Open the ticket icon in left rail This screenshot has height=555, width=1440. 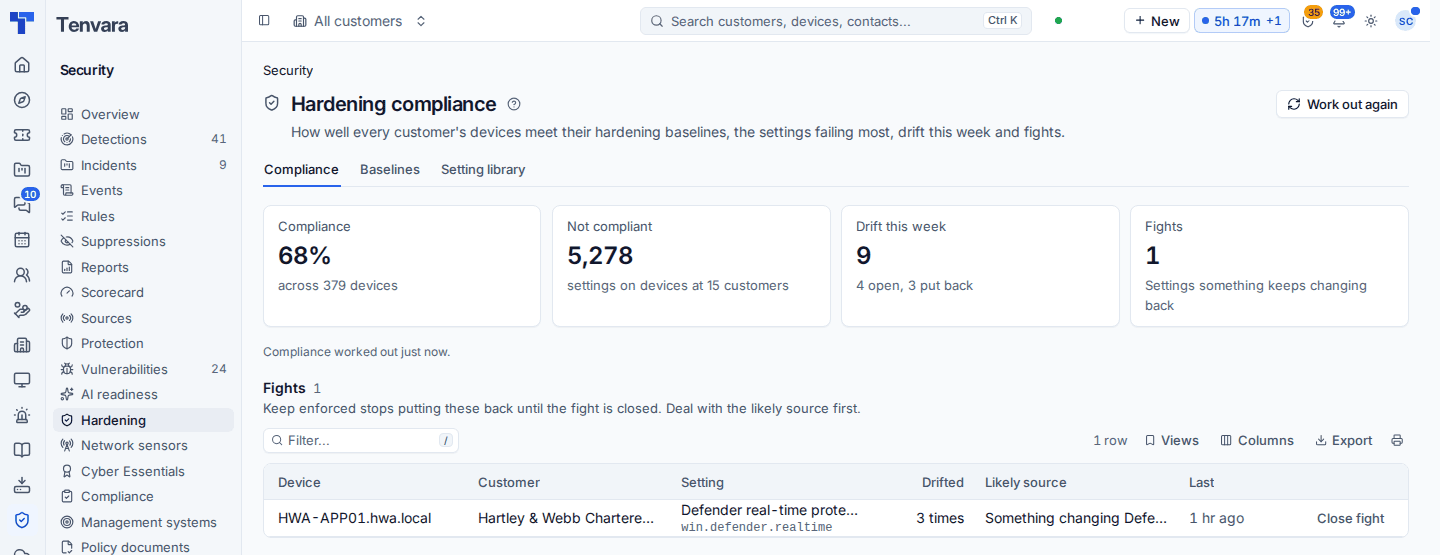click(22, 135)
